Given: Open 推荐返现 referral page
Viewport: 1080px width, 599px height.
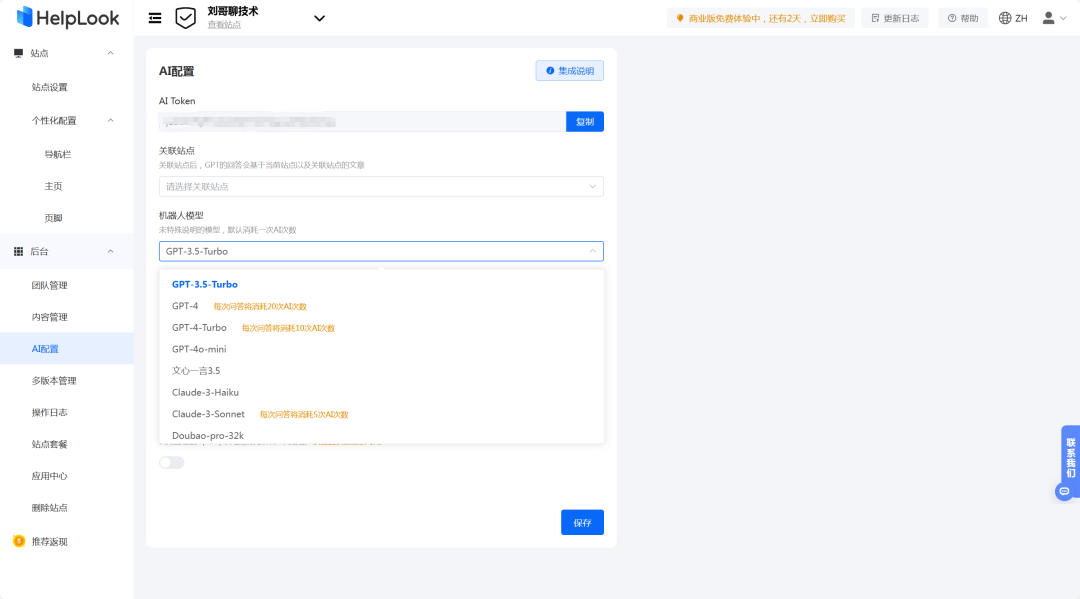Looking at the screenshot, I should [x=50, y=542].
